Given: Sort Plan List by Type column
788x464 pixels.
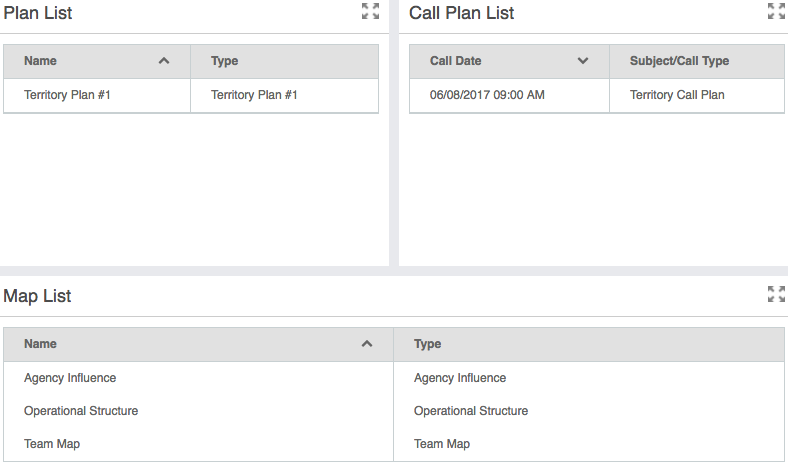Looking at the screenshot, I should [x=225, y=61].
